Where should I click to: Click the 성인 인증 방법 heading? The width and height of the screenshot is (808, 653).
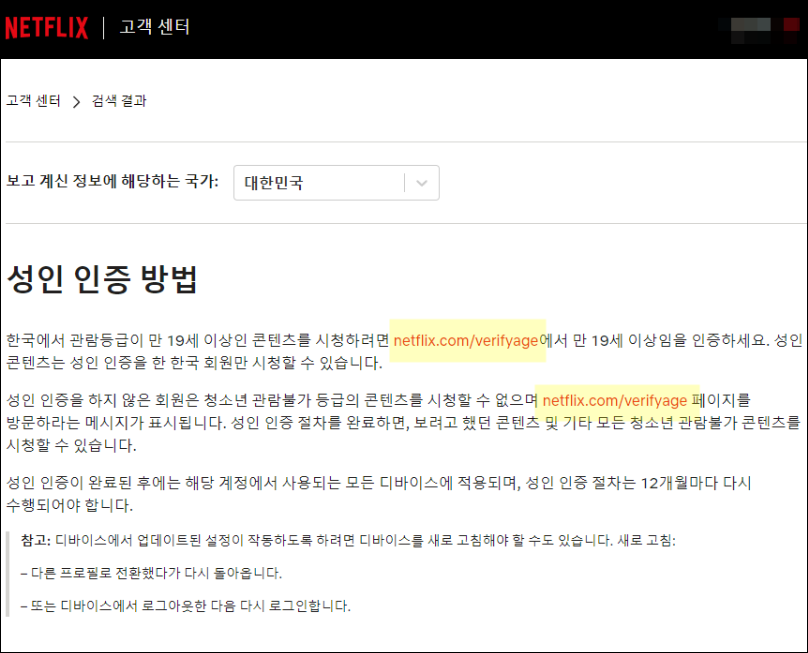point(102,279)
